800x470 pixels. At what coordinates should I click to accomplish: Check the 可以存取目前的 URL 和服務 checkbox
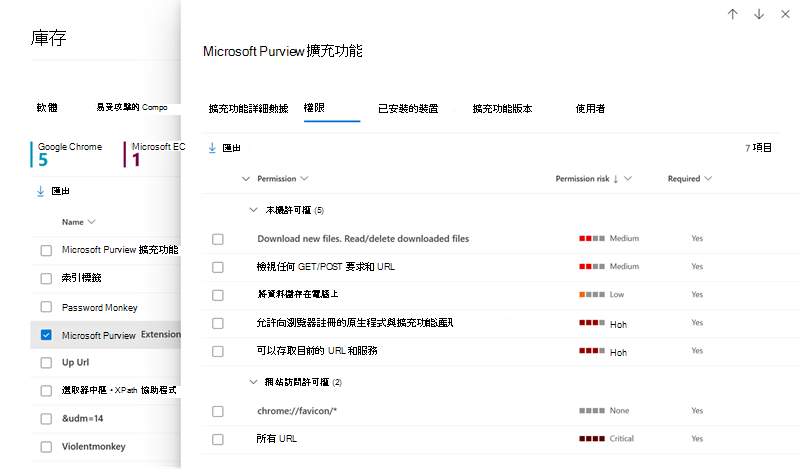tap(218, 351)
